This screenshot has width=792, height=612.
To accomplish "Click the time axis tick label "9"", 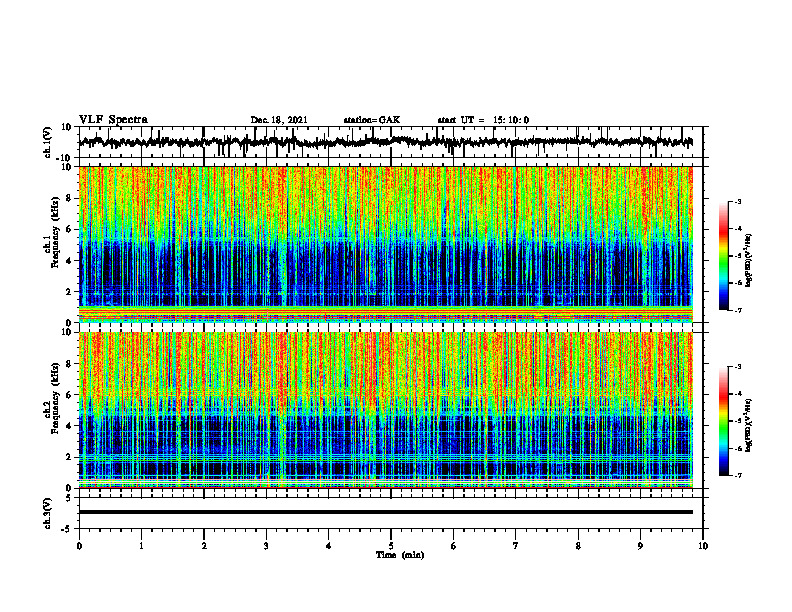I will (640, 546).
